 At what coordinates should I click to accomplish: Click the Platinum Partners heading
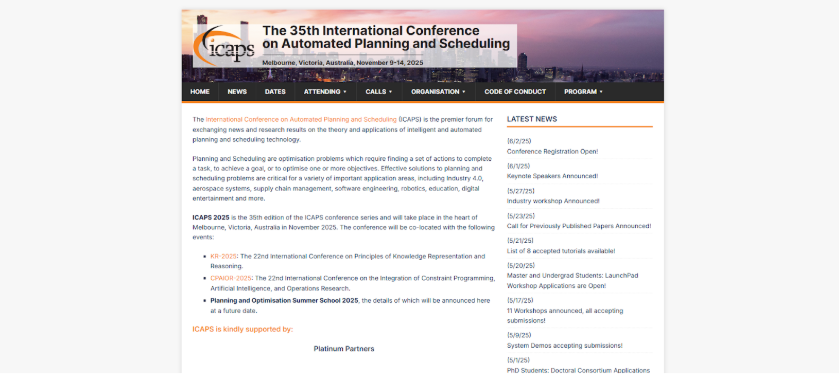(x=344, y=349)
